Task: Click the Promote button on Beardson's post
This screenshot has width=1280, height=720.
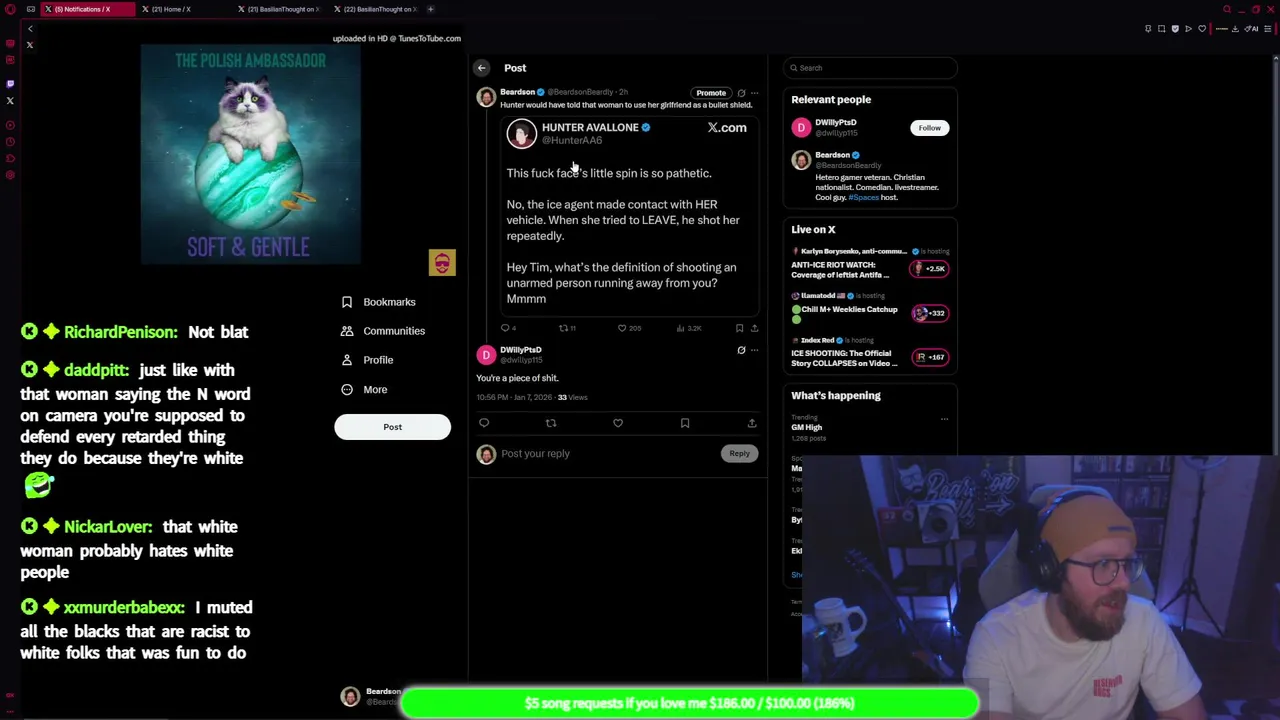Action: pyautogui.click(x=711, y=93)
